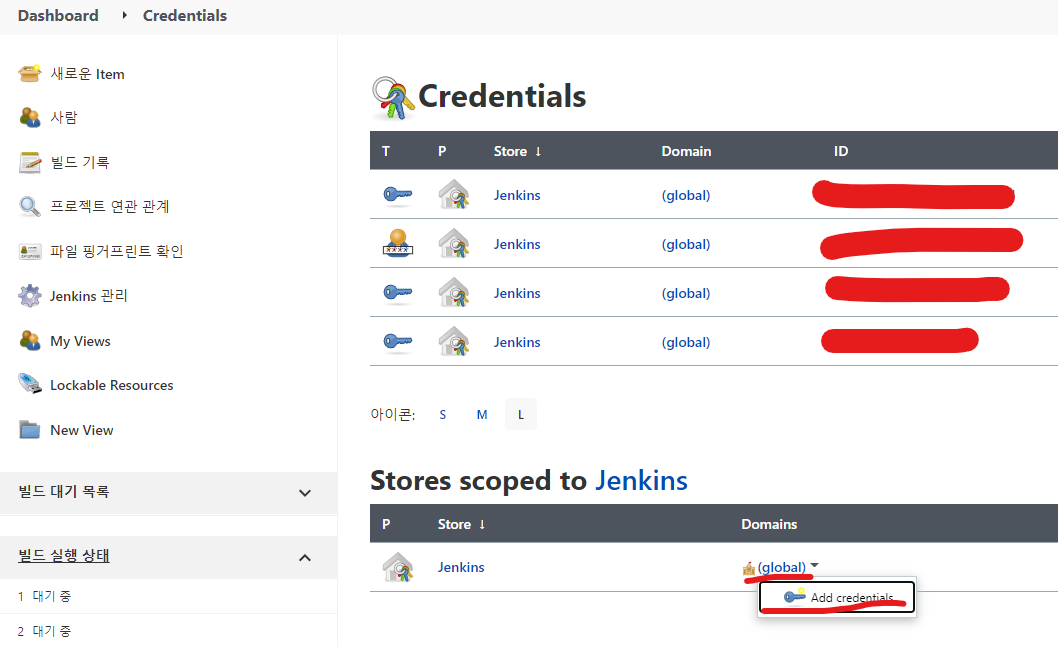This screenshot has width=1058, height=647.
Task: Set icon size to L
Action: coord(521,414)
